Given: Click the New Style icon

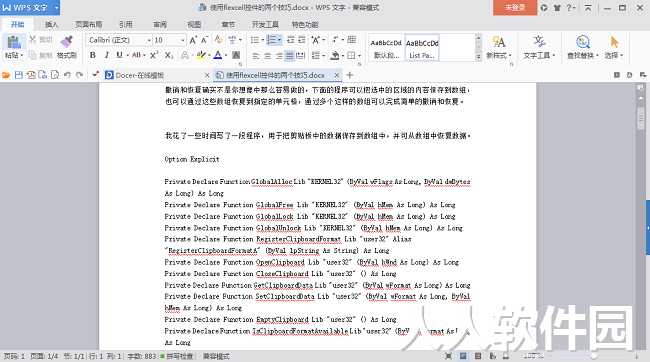Looking at the screenshot, I should 499,42.
